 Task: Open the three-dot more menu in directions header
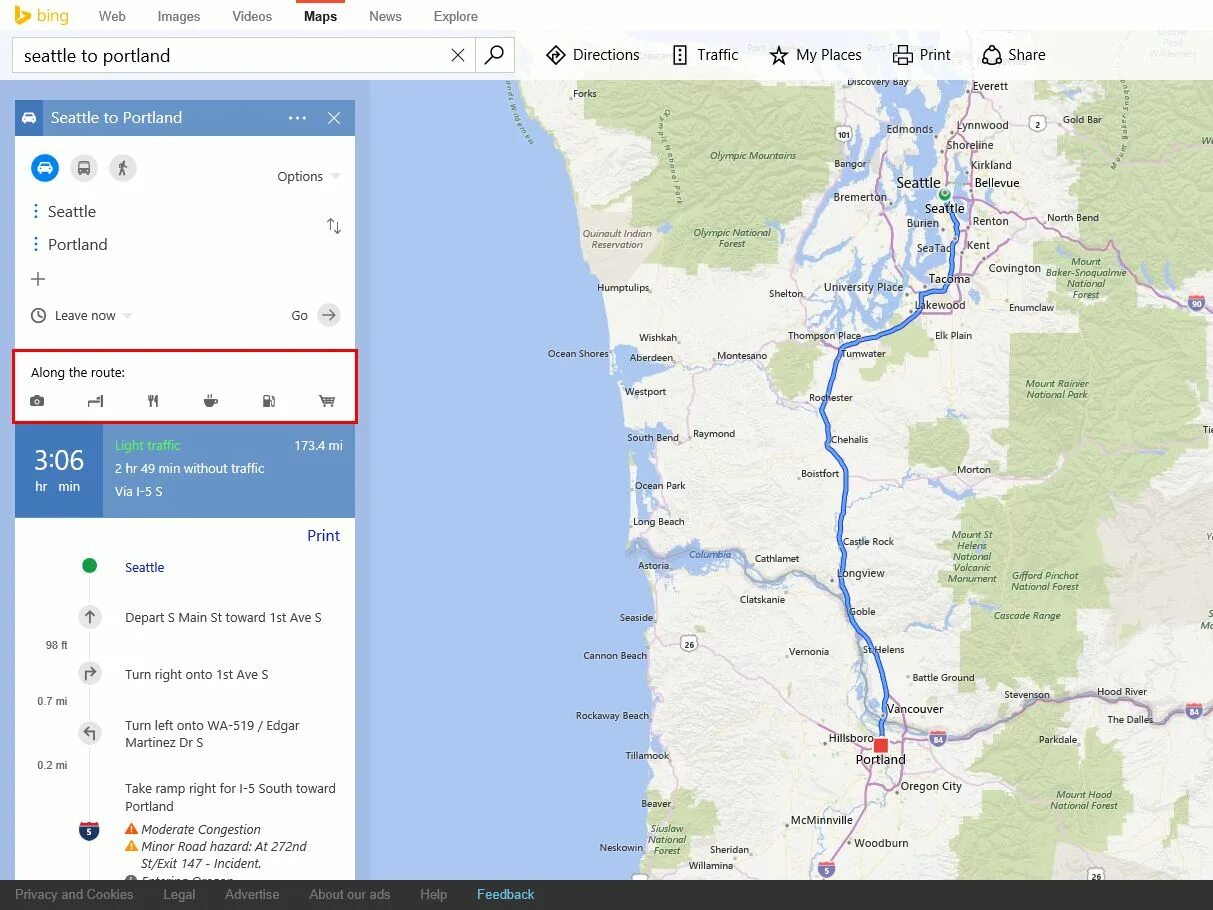pos(297,118)
